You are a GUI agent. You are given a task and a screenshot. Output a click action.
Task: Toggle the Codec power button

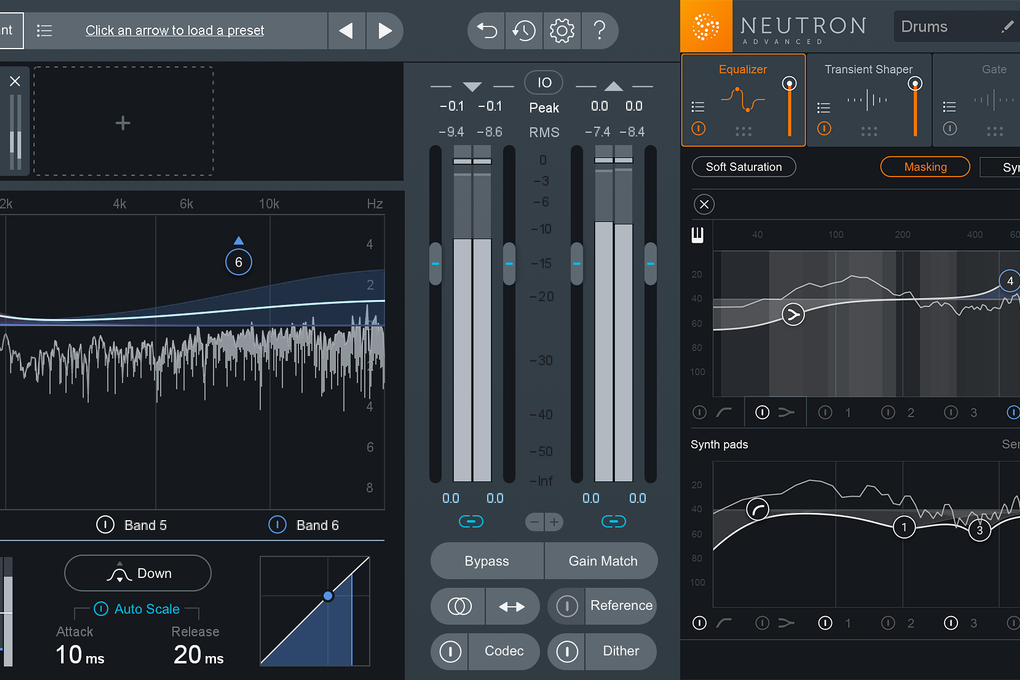(450, 651)
